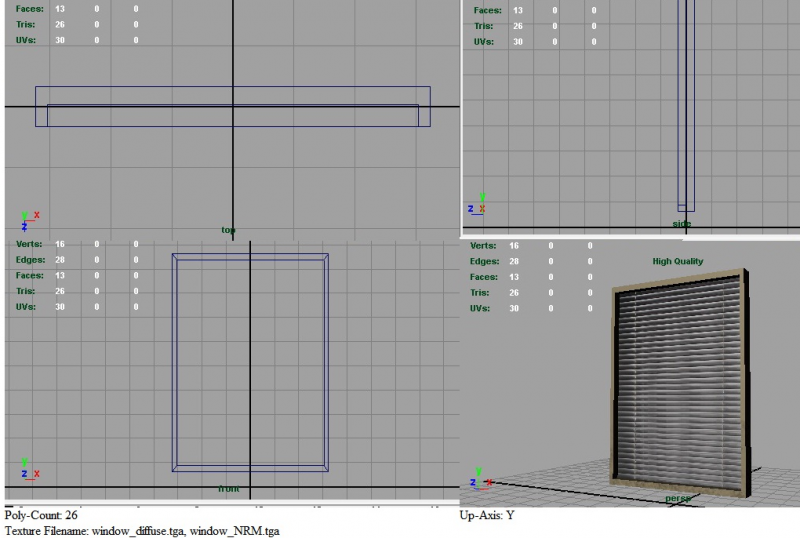The width and height of the screenshot is (800, 538).
Task: Click 'Tris:' label in persp viewport
Action: (x=480, y=293)
